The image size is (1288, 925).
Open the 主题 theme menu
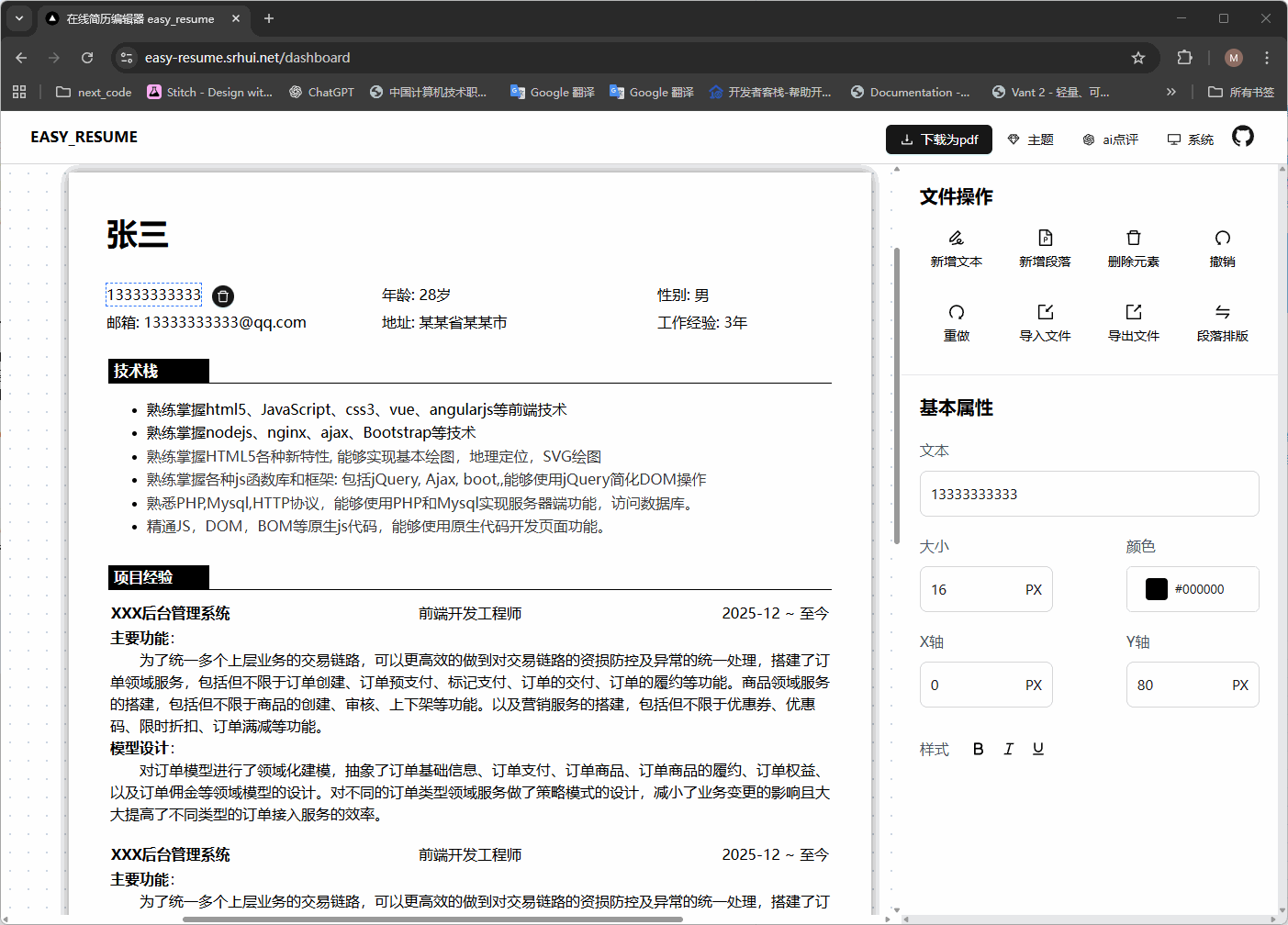tap(1030, 139)
